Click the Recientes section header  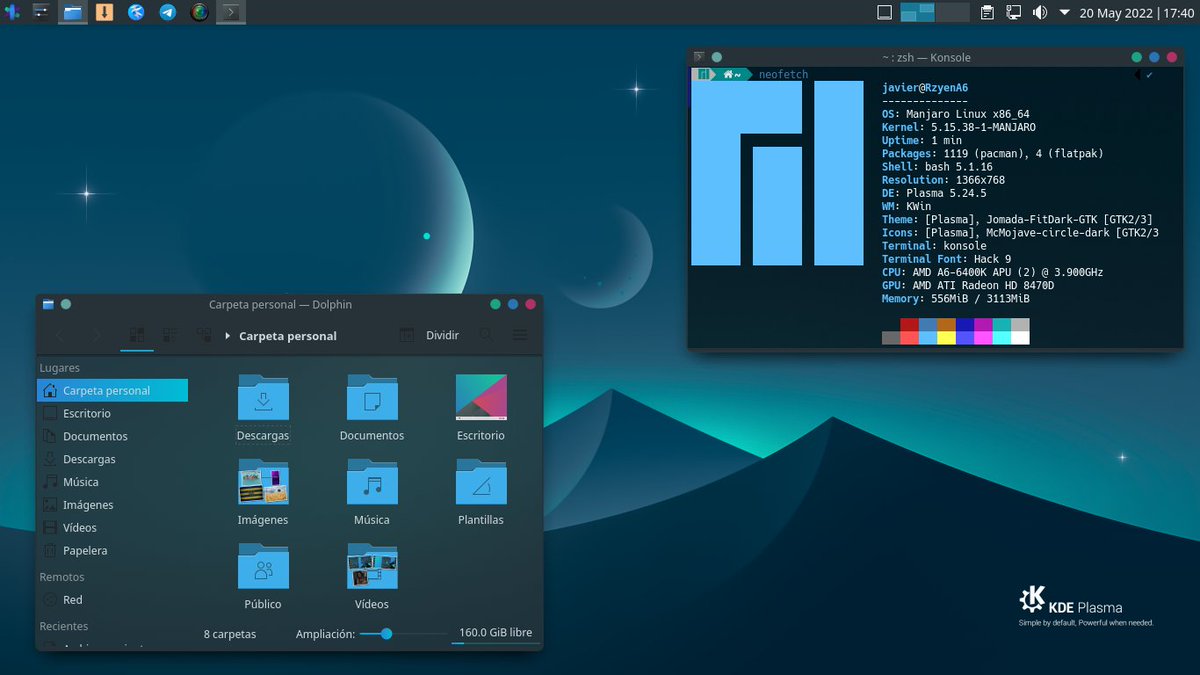pyautogui.click(x=64, y=626)
